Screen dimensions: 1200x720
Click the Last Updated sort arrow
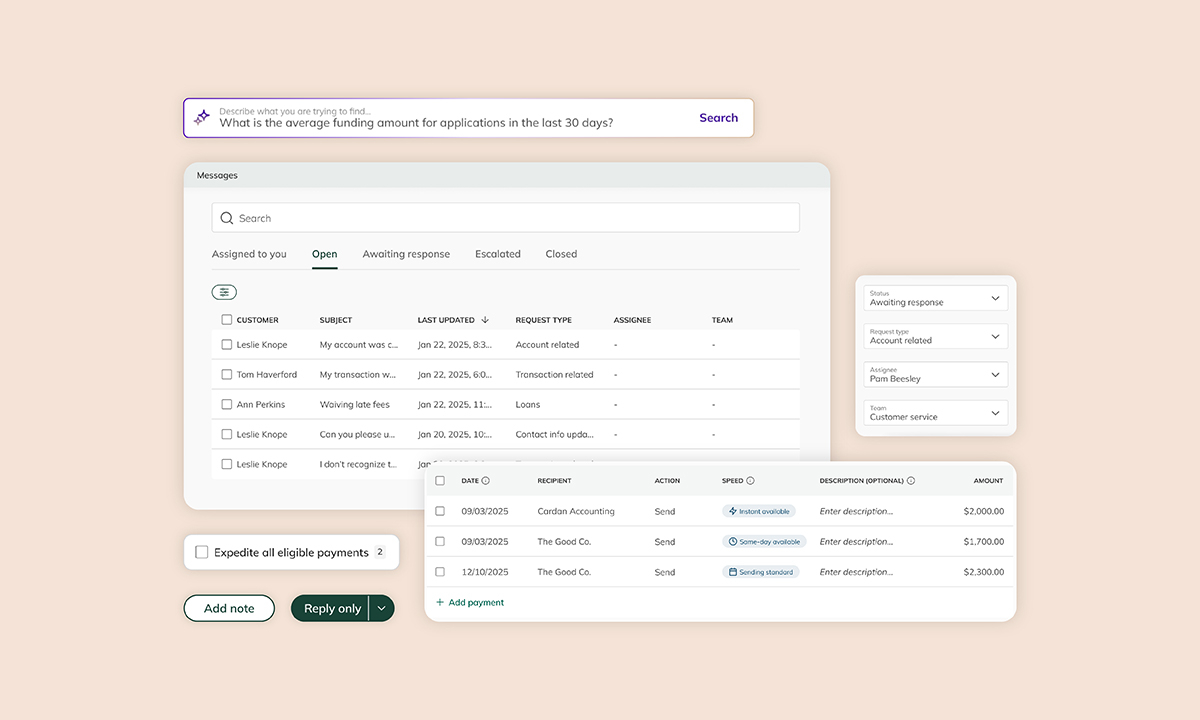485,320
